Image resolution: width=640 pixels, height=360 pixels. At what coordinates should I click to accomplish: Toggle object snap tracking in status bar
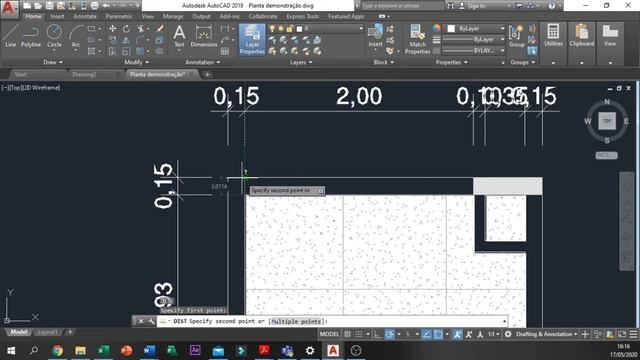coord(426,334)
